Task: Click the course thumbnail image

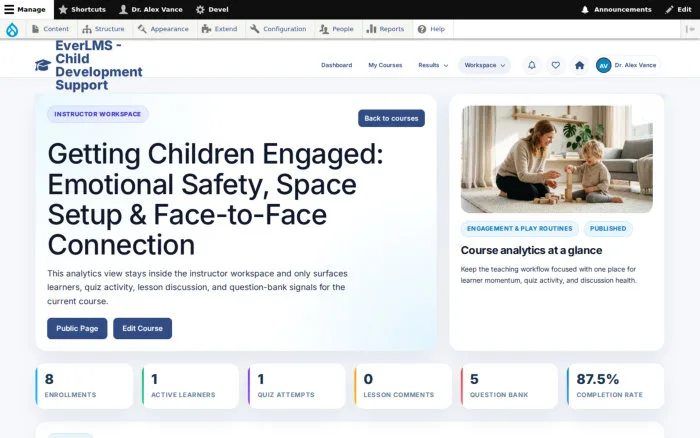Action: [557, 159]
